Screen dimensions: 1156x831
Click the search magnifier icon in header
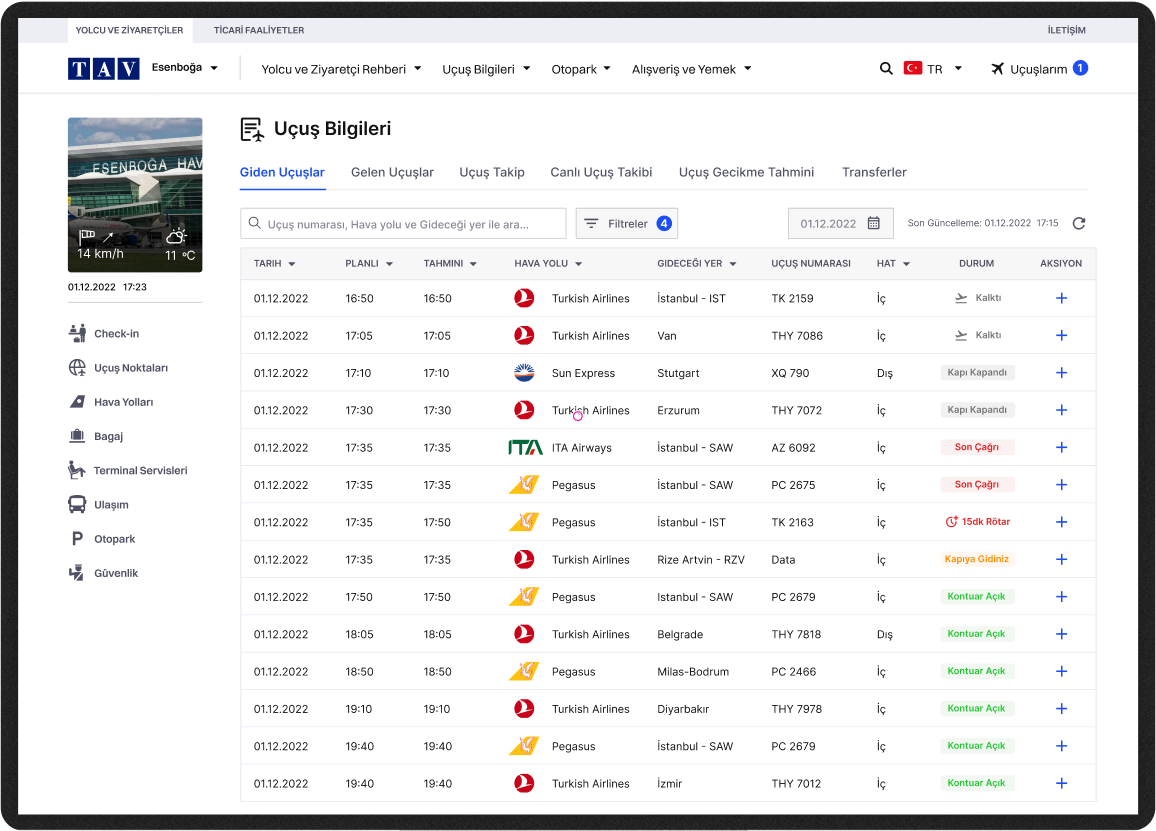pos(886,69)
